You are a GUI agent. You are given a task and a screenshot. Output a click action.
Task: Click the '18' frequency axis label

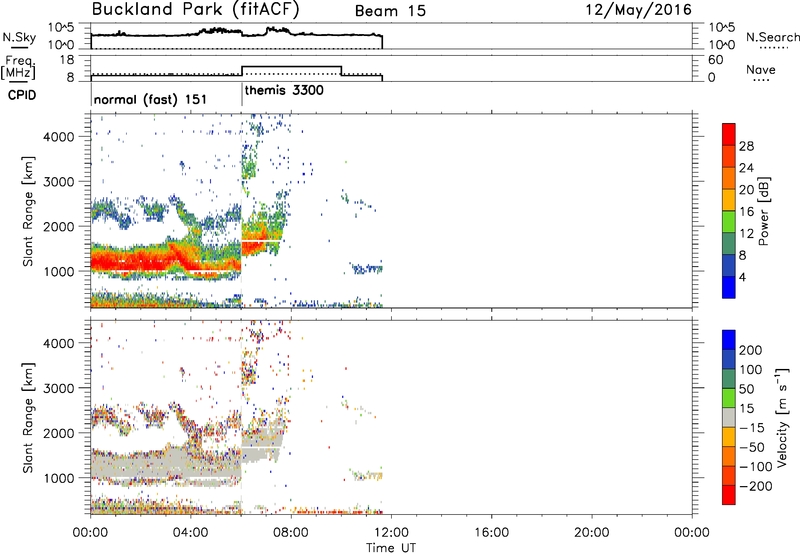click(67, 60)
